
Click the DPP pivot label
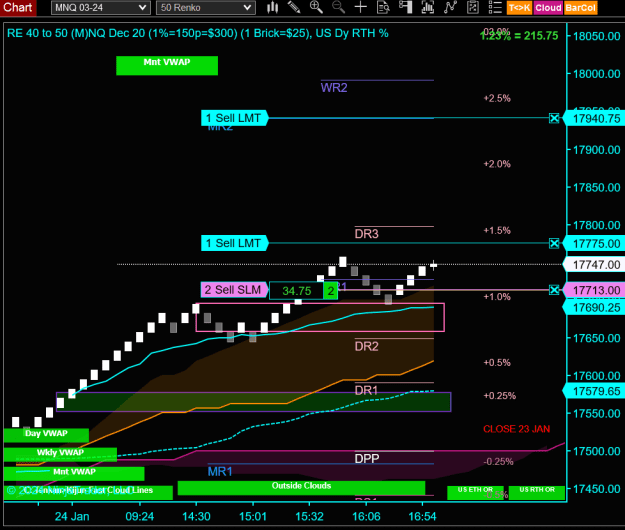pos(367,459)
